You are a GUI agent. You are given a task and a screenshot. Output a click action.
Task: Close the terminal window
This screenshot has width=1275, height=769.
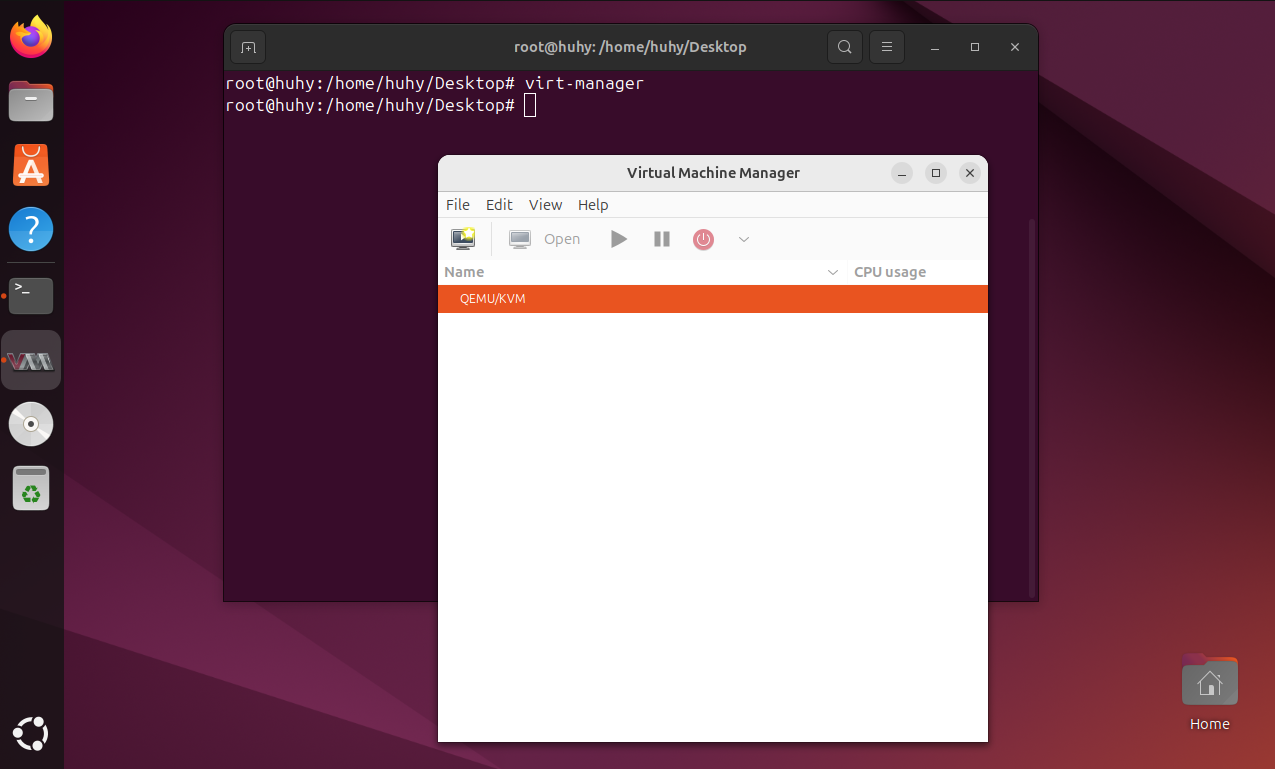click(1015, 47)
